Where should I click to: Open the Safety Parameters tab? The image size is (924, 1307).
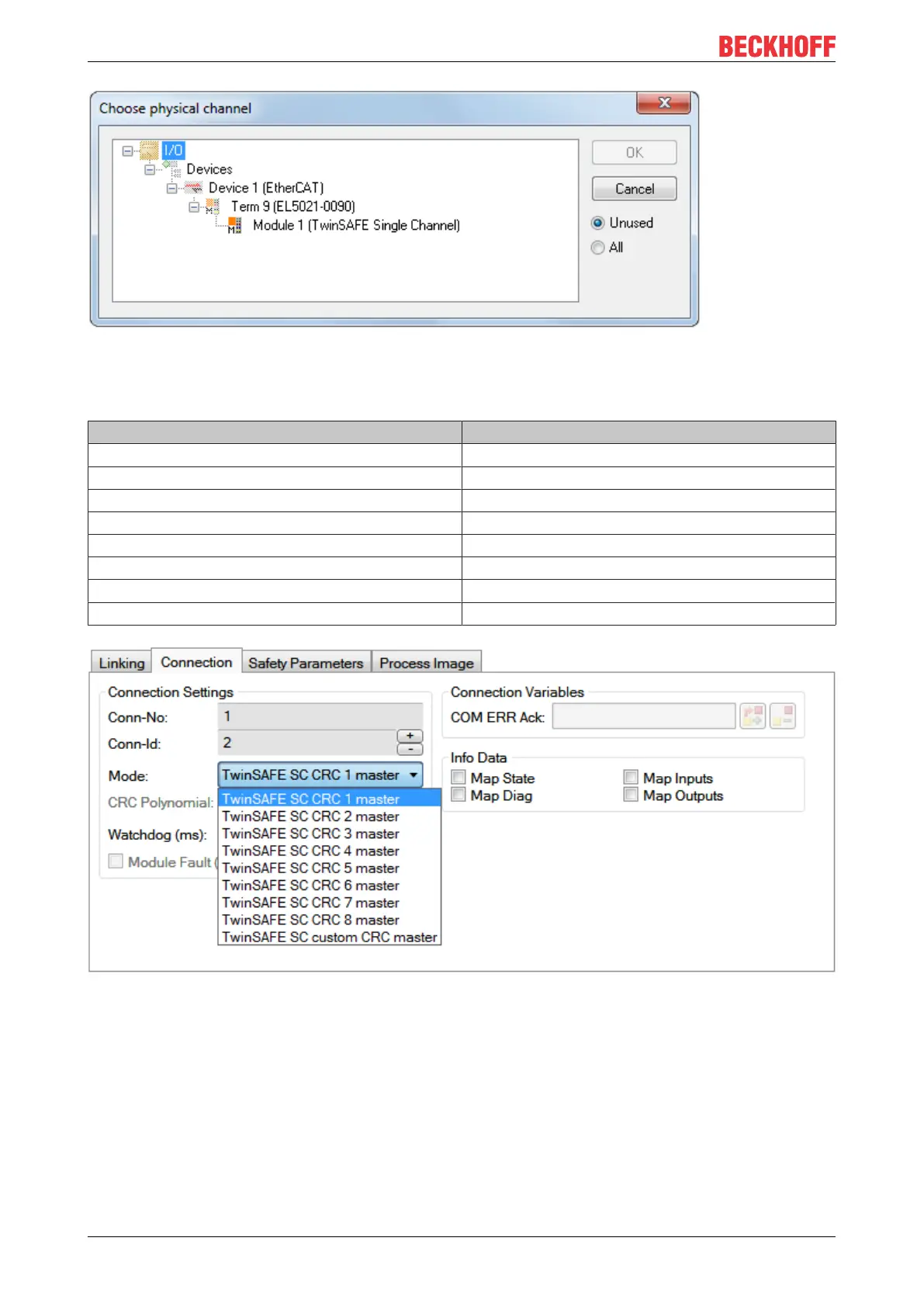click(306, 663)
